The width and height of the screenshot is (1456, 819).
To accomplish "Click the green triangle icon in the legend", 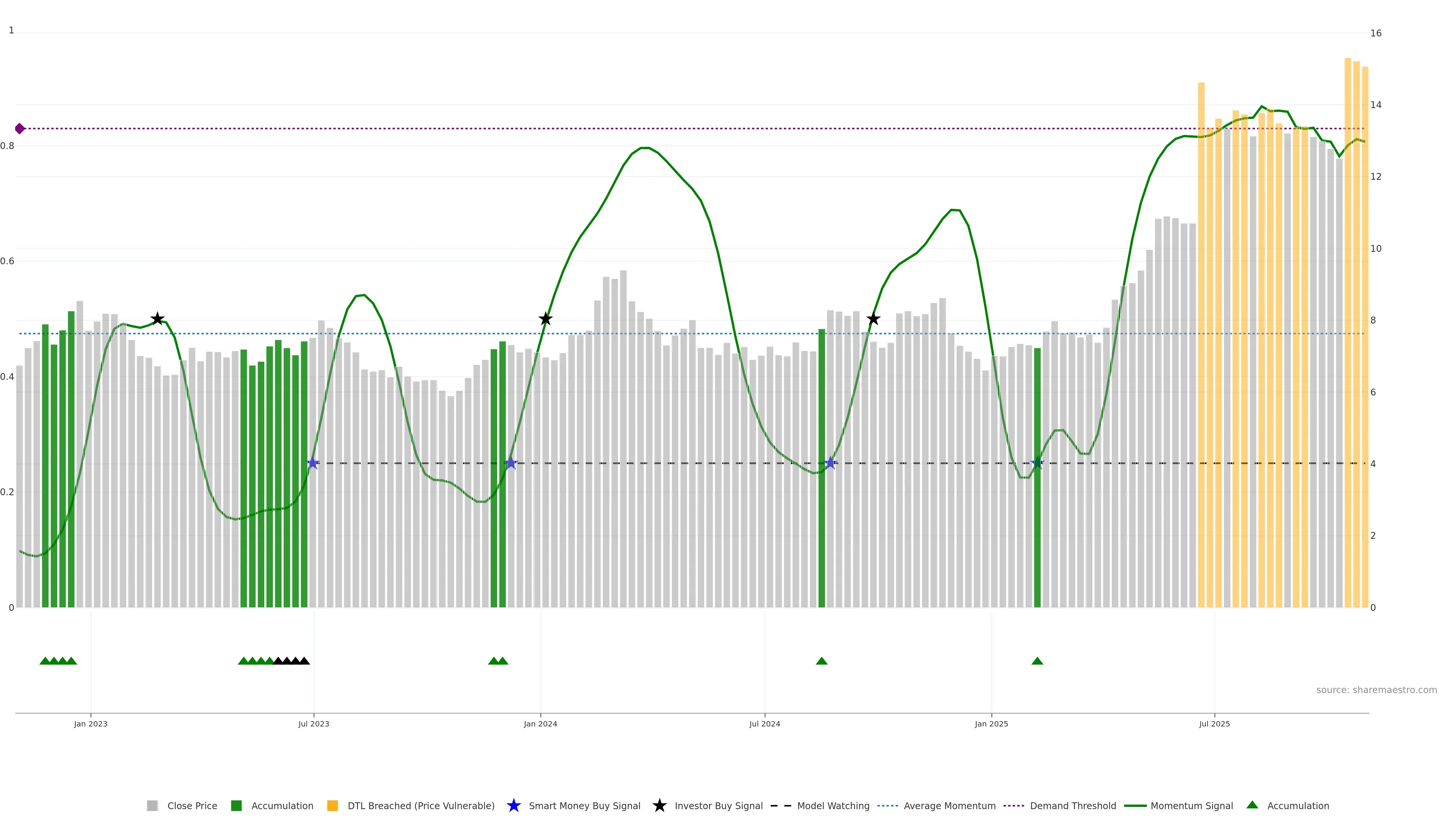I will click(1252, 805).
